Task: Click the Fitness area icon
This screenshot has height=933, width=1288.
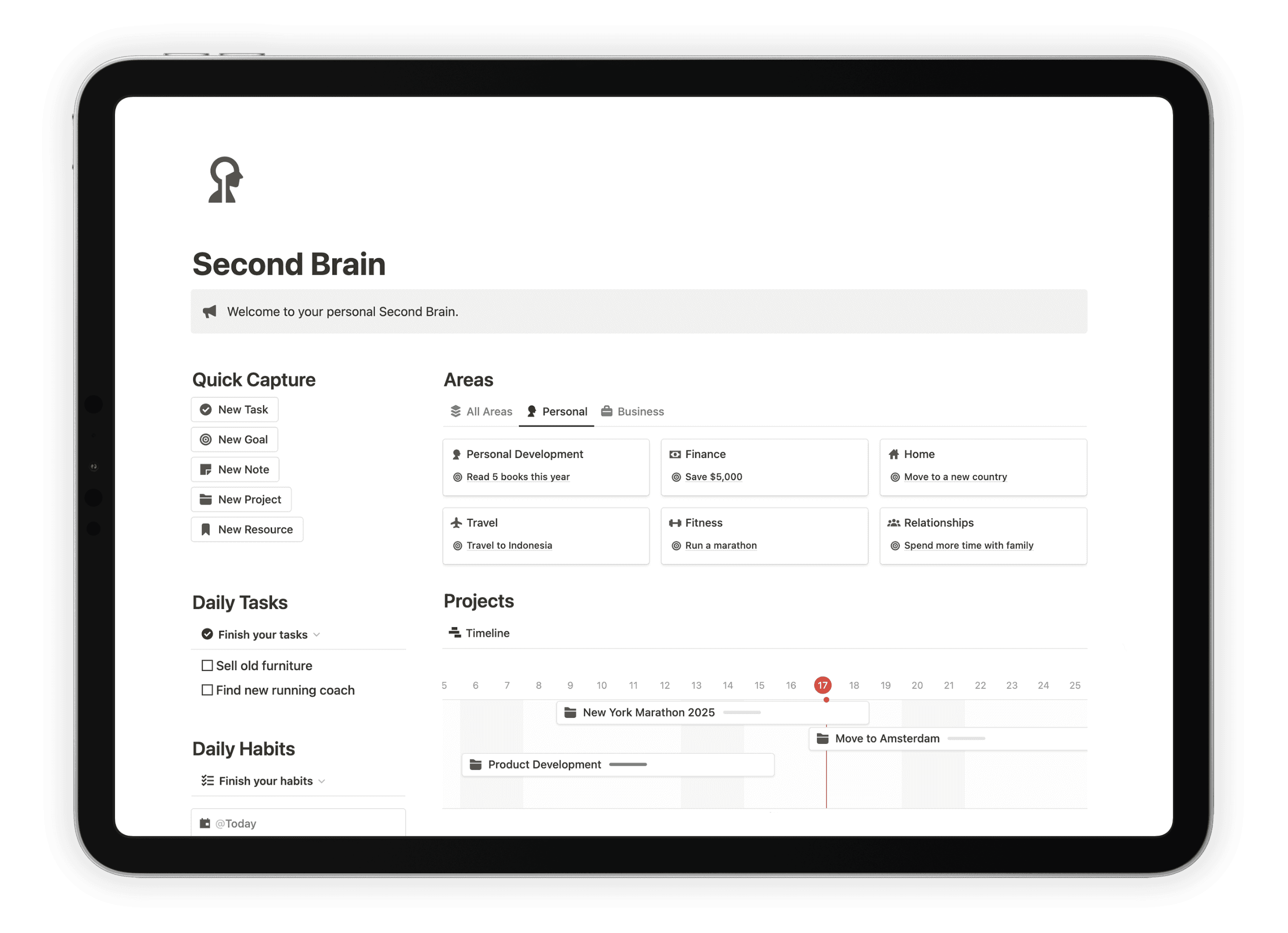Action: (x=675, y=521)
